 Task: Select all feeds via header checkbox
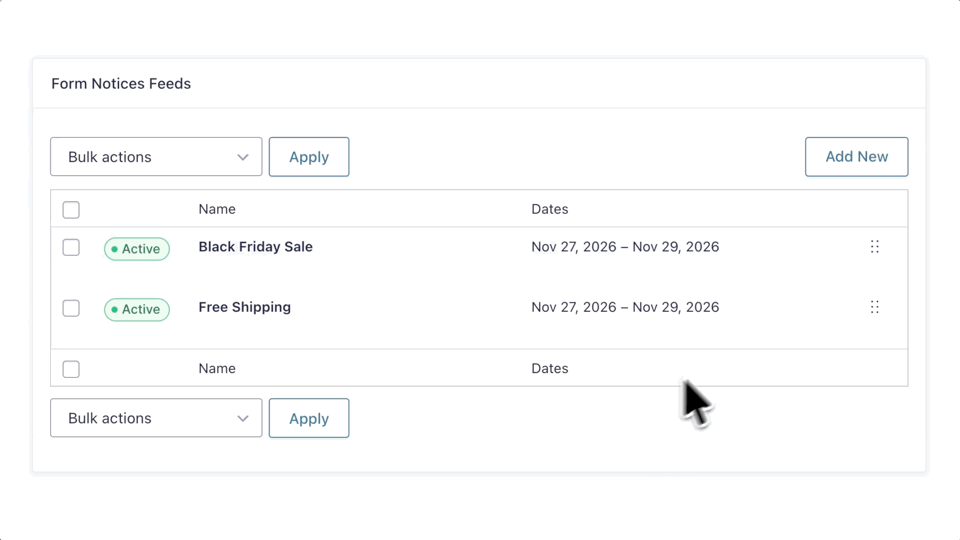click(x=71, y=210)
